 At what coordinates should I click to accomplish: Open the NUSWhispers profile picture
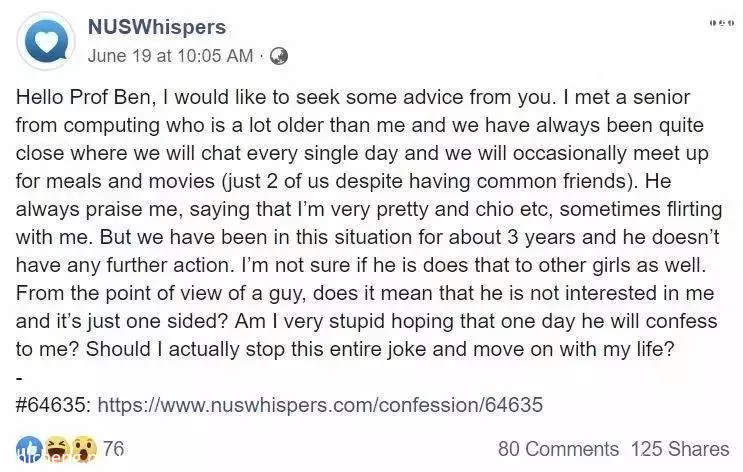point(46,42)
